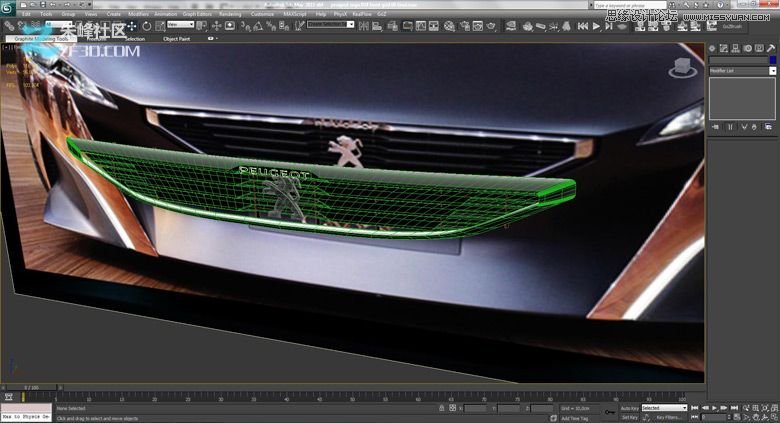Click the Mirror tool icon
This screenshot has width=780, height=423.
pyautogui.click(x=364, y=26)
